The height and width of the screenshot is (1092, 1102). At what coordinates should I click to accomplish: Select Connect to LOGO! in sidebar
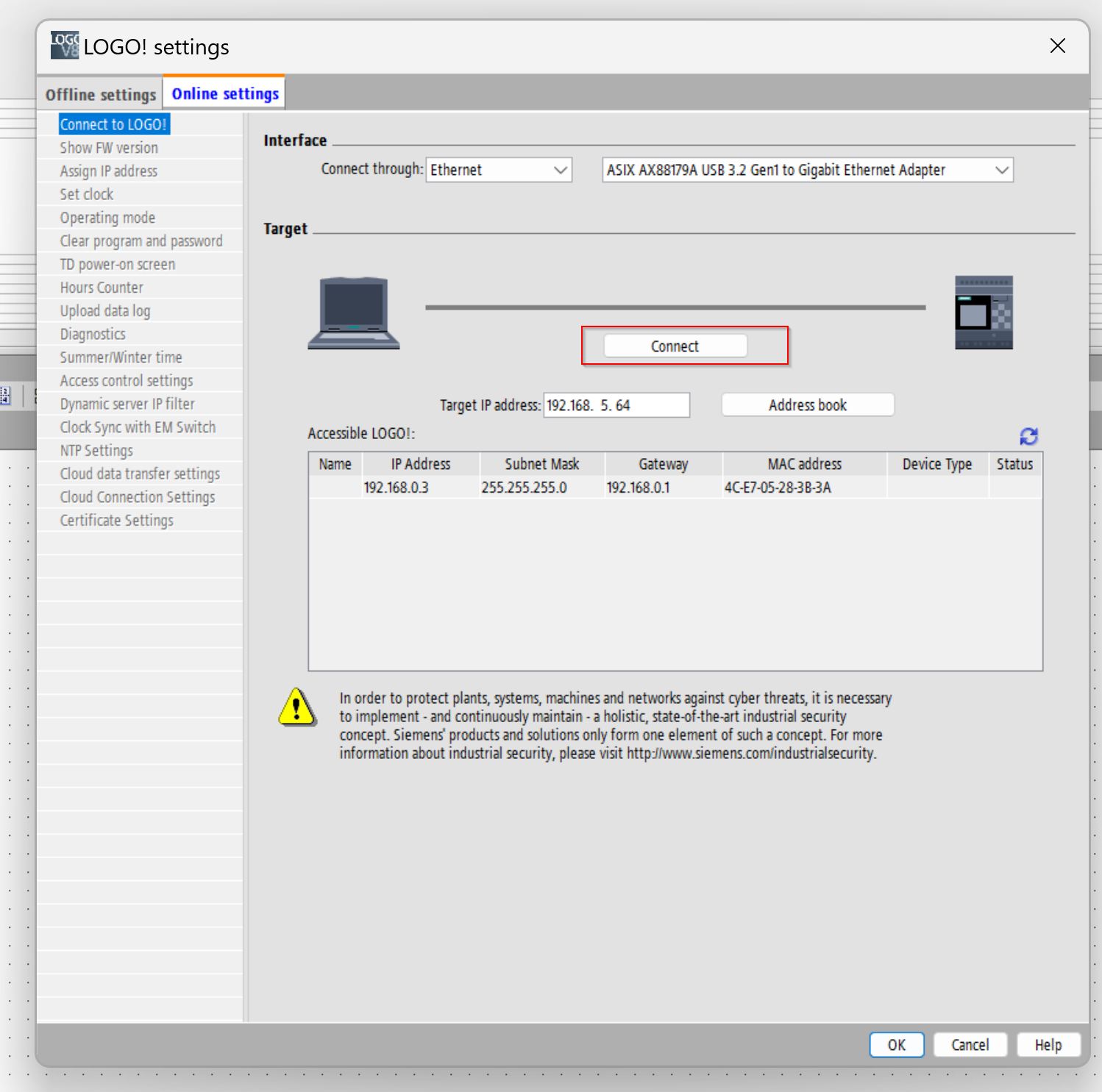tap(114, 124)
